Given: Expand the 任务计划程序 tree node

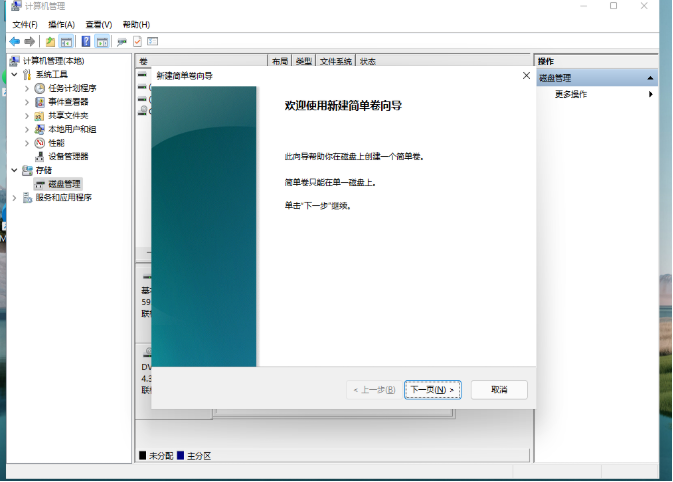Looking at the screenshot, I should (x=27, y=88).
